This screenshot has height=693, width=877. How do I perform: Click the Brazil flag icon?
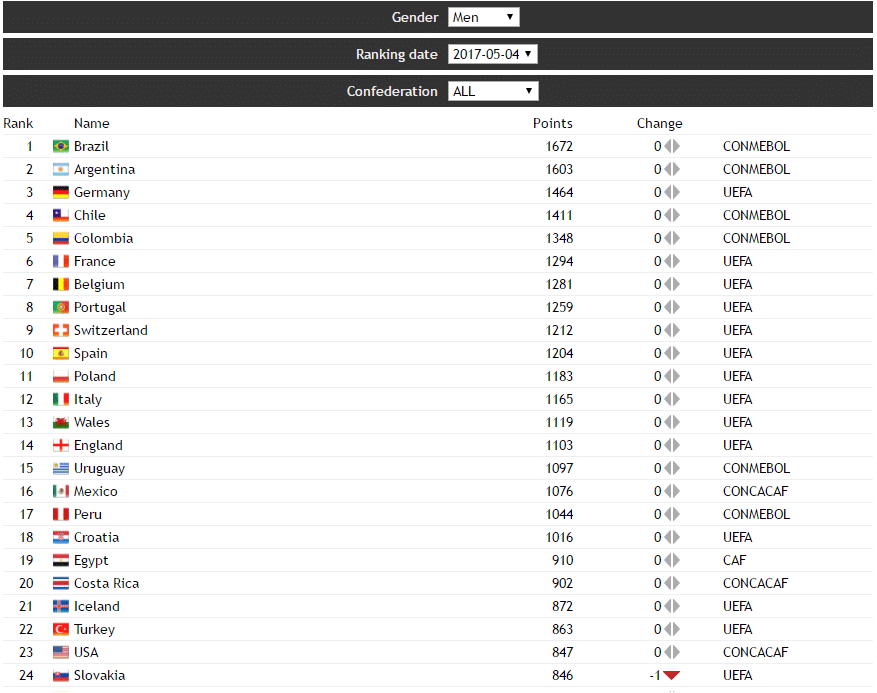(x=60, y=147)
